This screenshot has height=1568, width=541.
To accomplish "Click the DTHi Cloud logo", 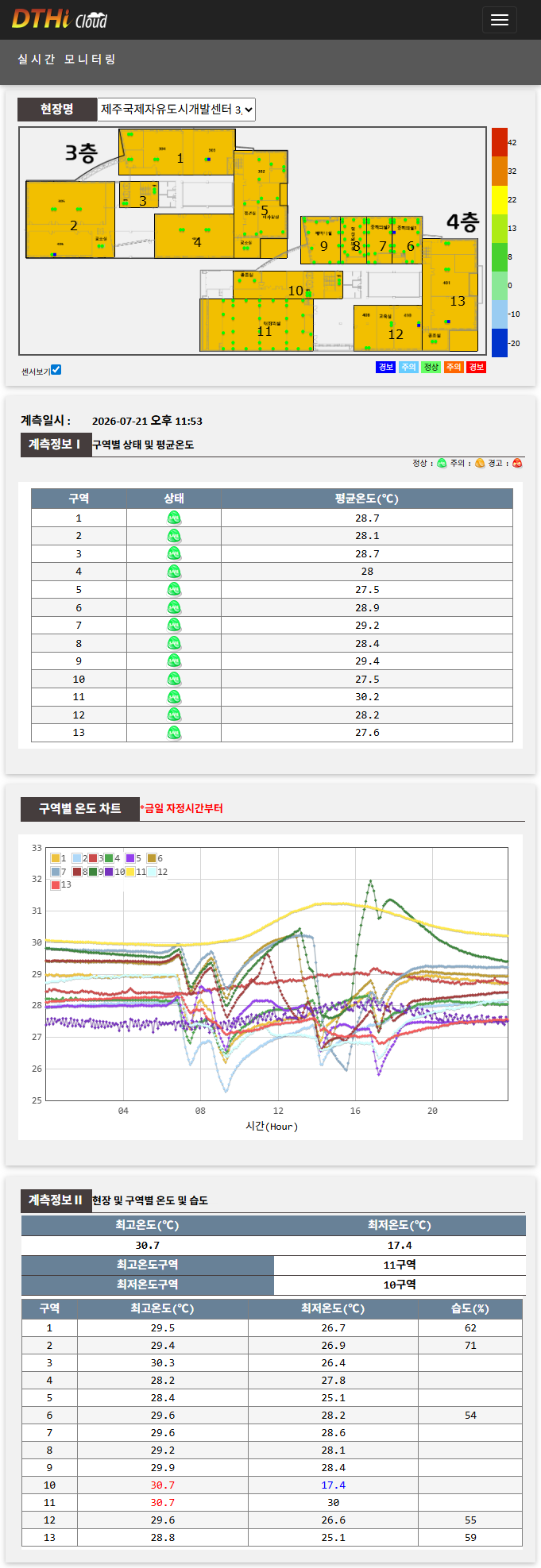I will point(60,19).
